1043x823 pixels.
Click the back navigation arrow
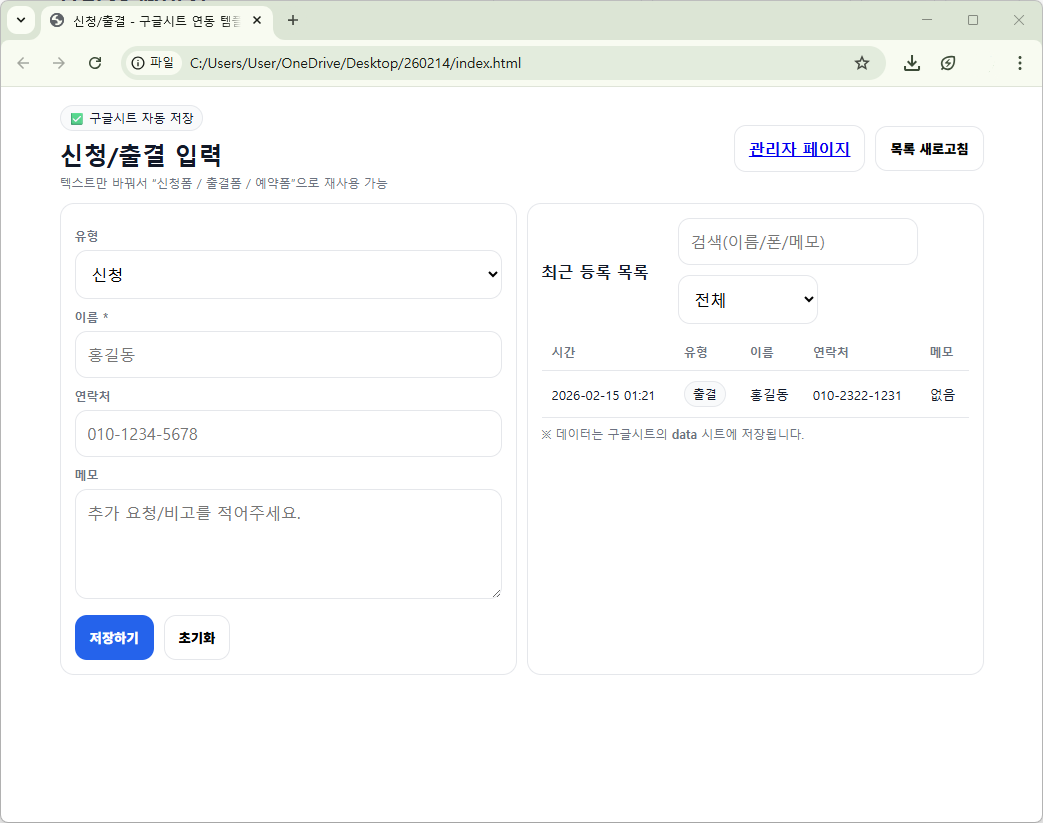tap(23, 63)
